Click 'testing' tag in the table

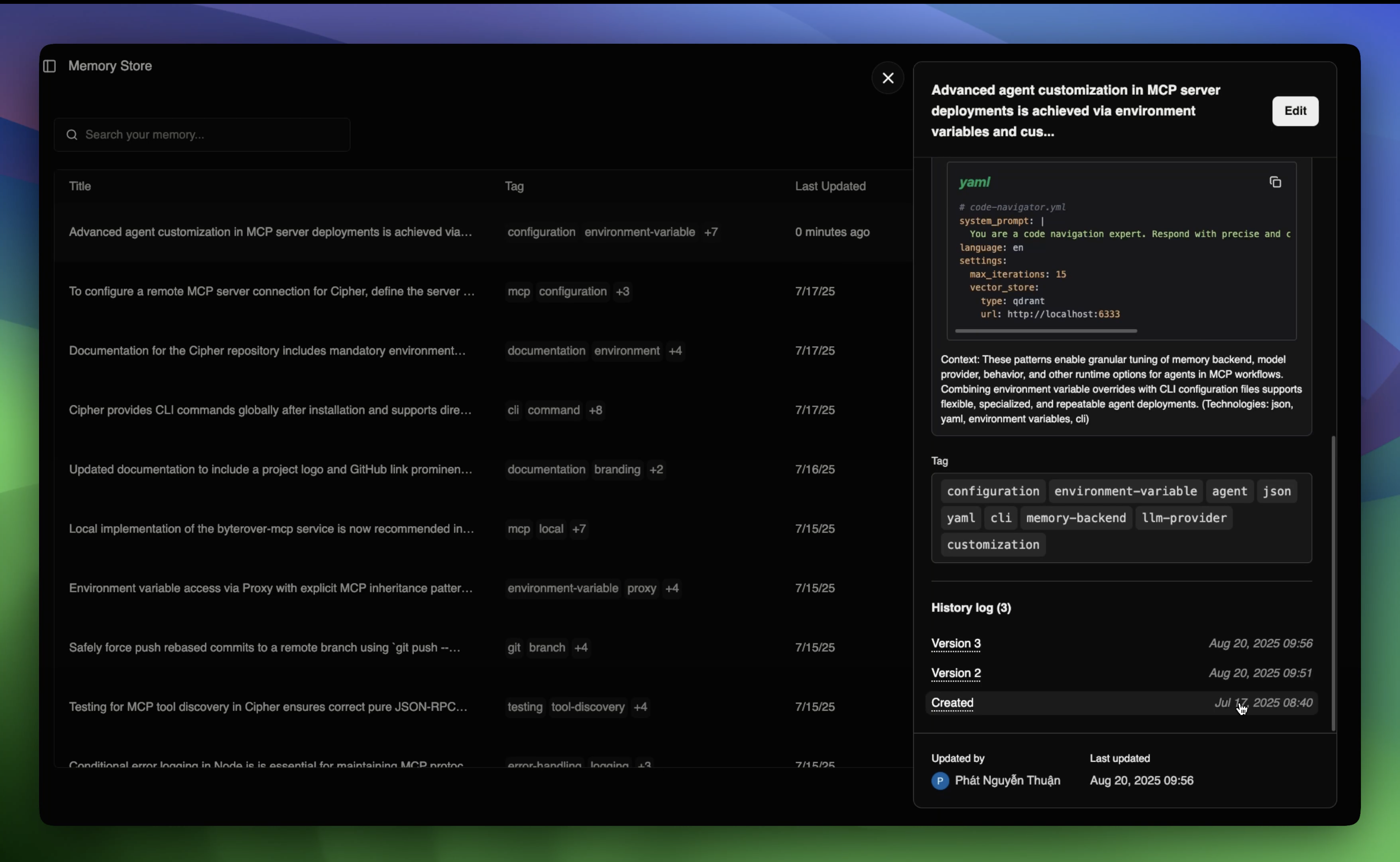(x=524, y=706)
